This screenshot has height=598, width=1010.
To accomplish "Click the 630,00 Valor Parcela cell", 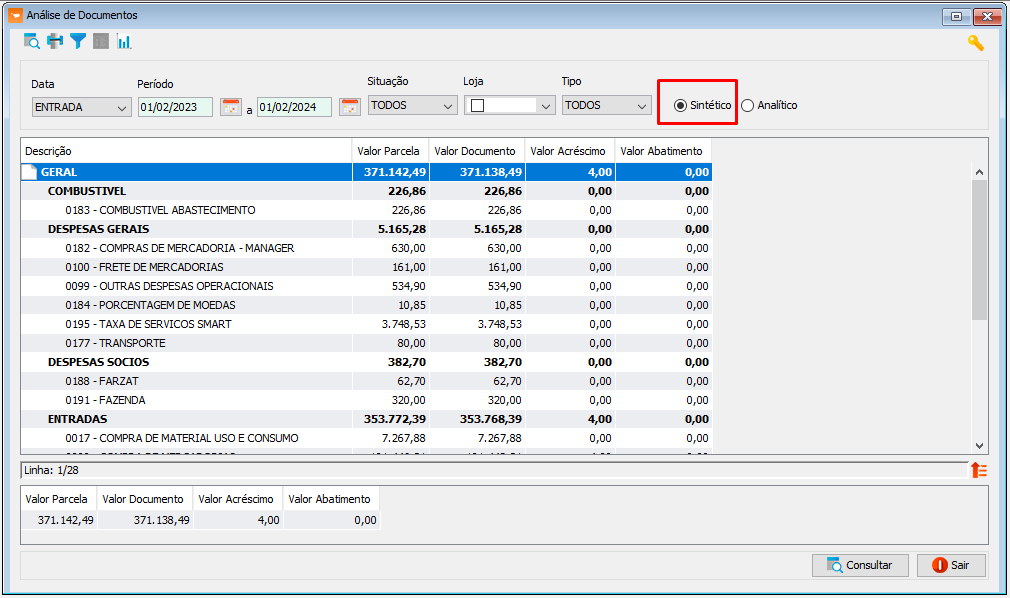I will (x=390, y=248).
